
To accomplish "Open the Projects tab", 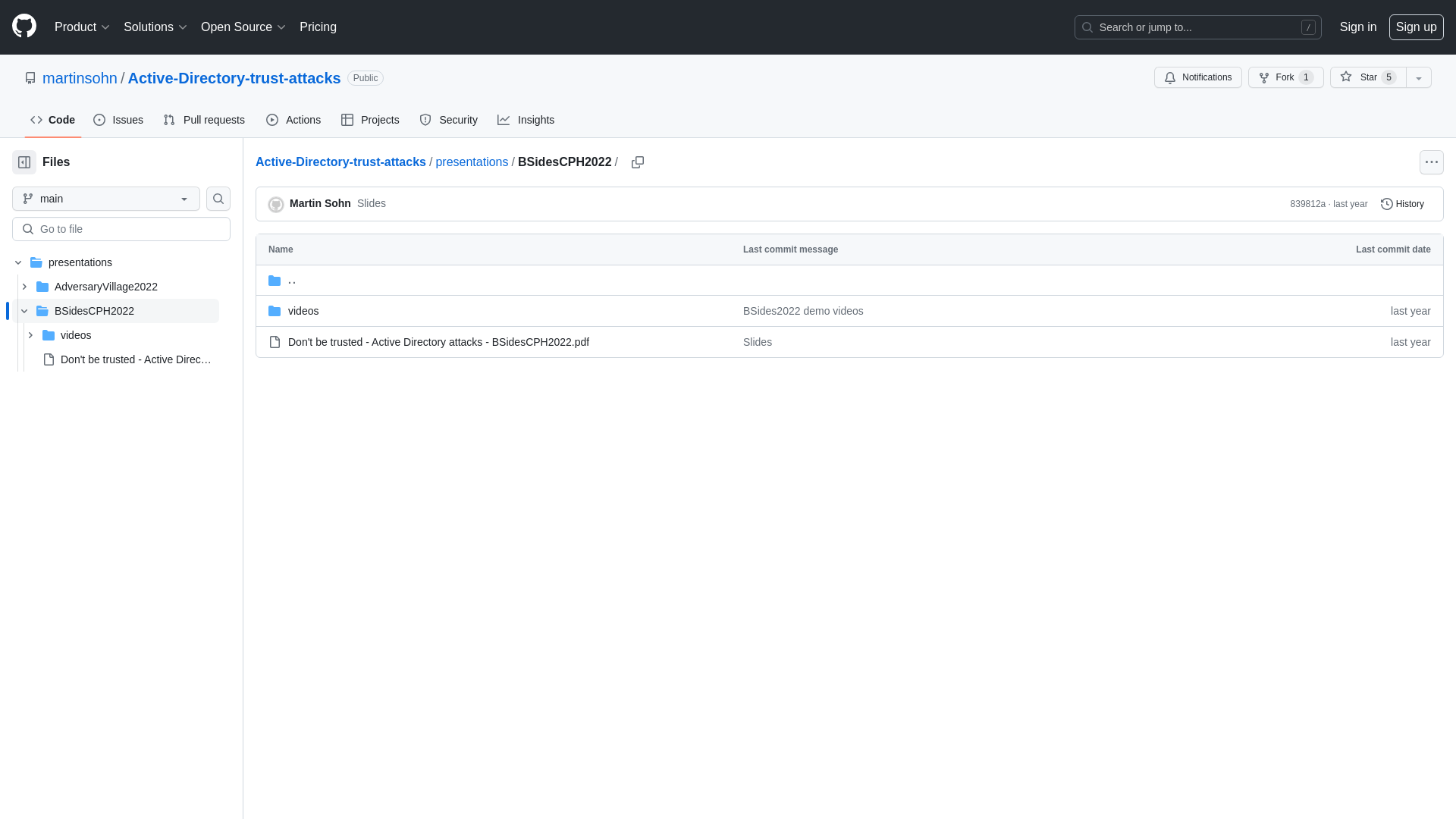I will point(370,120).
